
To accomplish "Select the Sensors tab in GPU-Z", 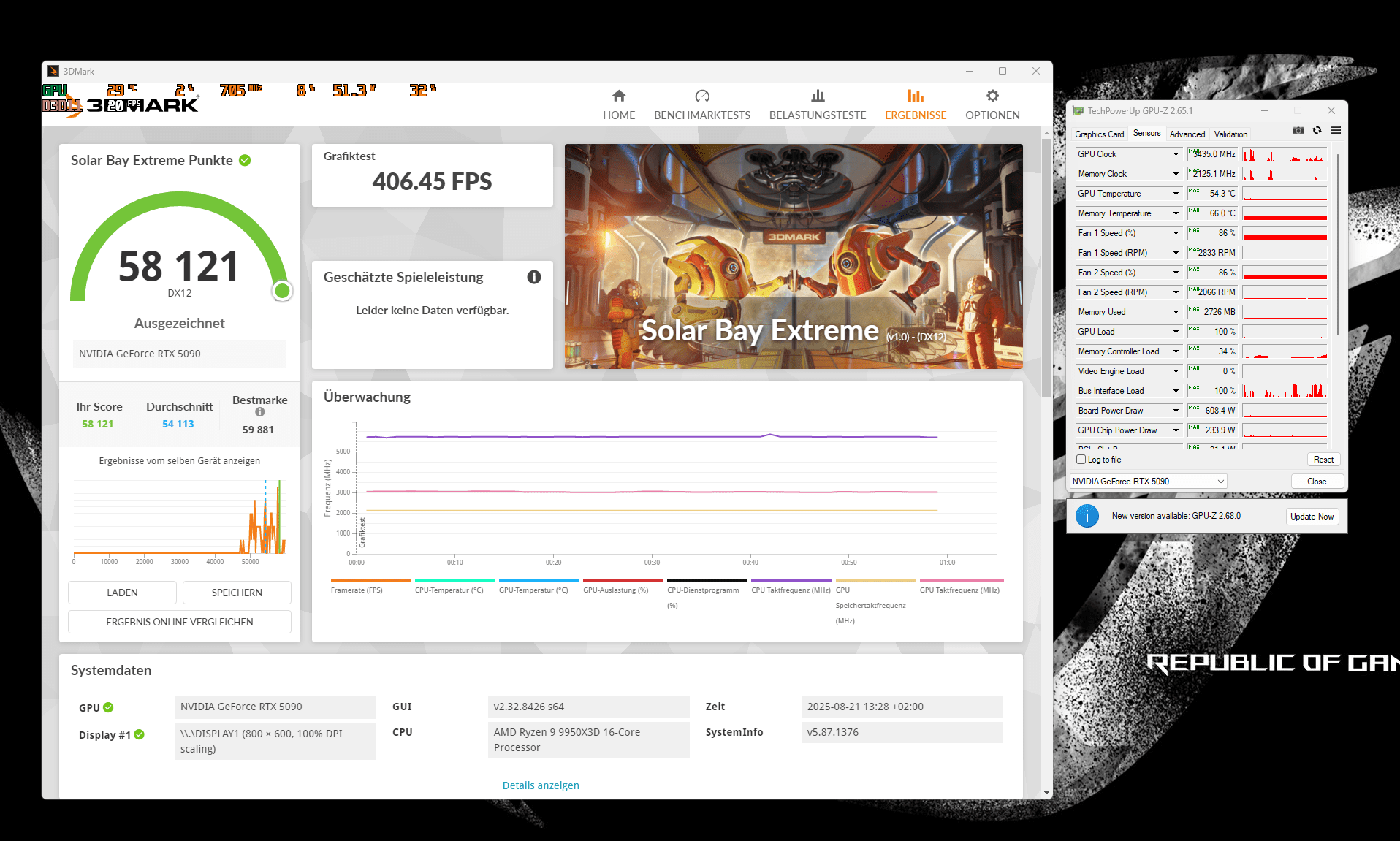I will click(x=1146, y=133).
